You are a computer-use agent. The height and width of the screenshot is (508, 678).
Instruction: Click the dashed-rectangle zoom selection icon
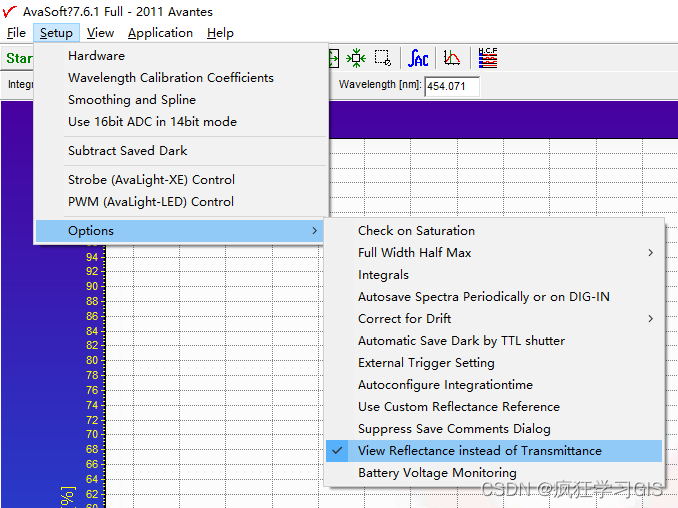coord(383,58)
